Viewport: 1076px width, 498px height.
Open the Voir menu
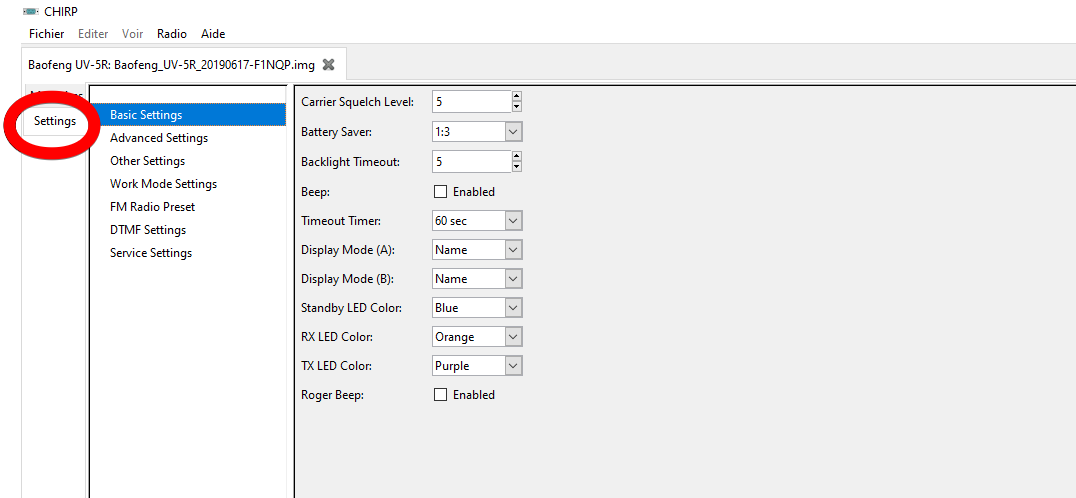pos(132,34)
